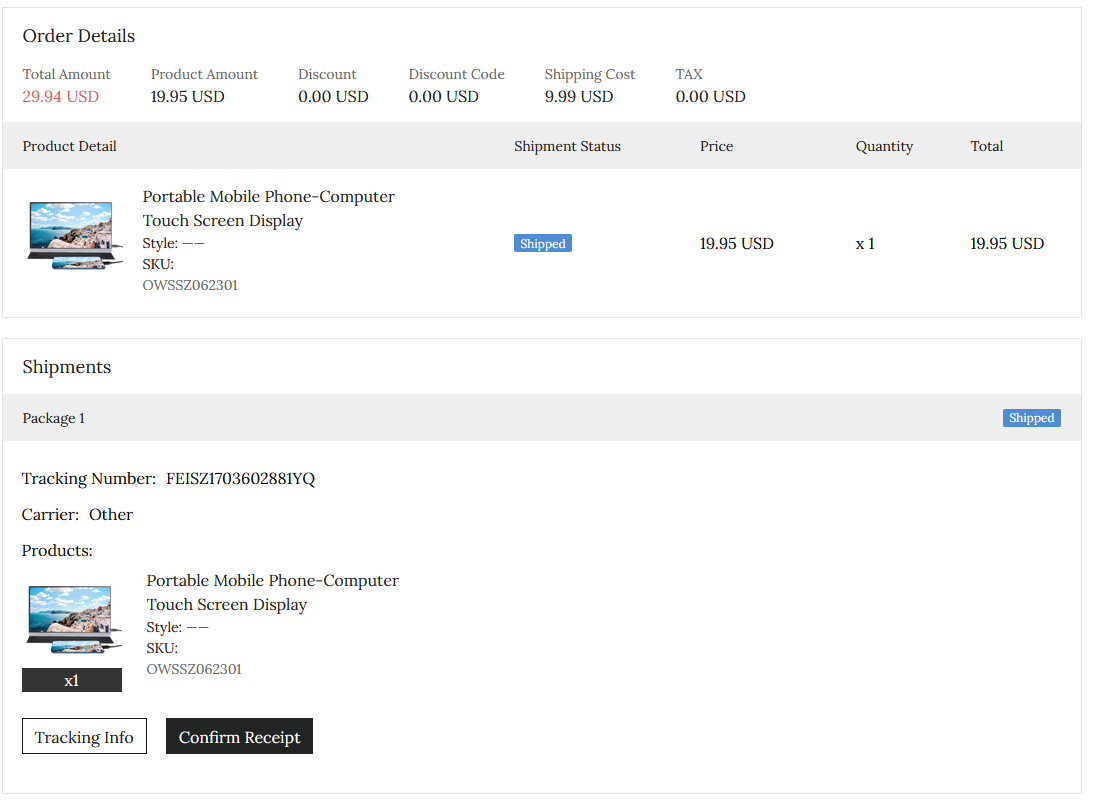Click Shipped badge in Shipment Status column
1093x805 pixels.
click(542, 243)
